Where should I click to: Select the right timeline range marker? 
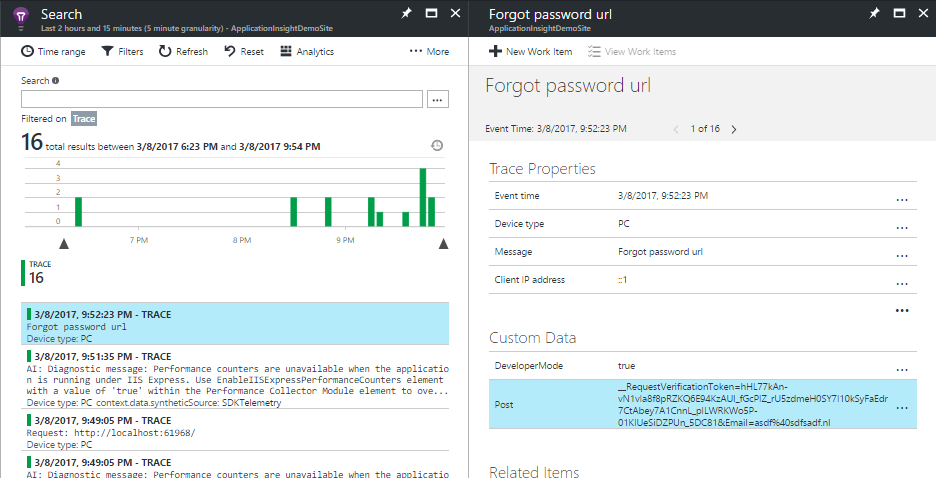pyautogui.click(x=444, y=243)
